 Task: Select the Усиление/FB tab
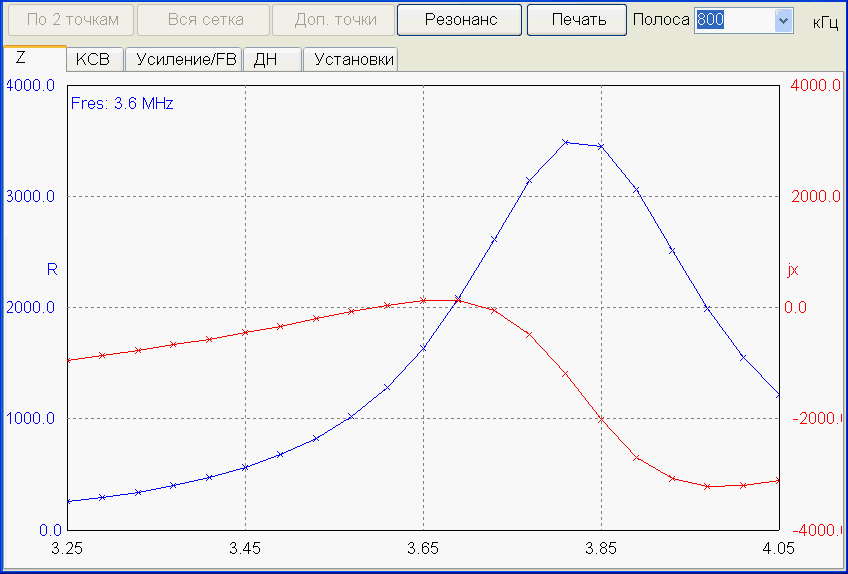(x=186, y=60)
